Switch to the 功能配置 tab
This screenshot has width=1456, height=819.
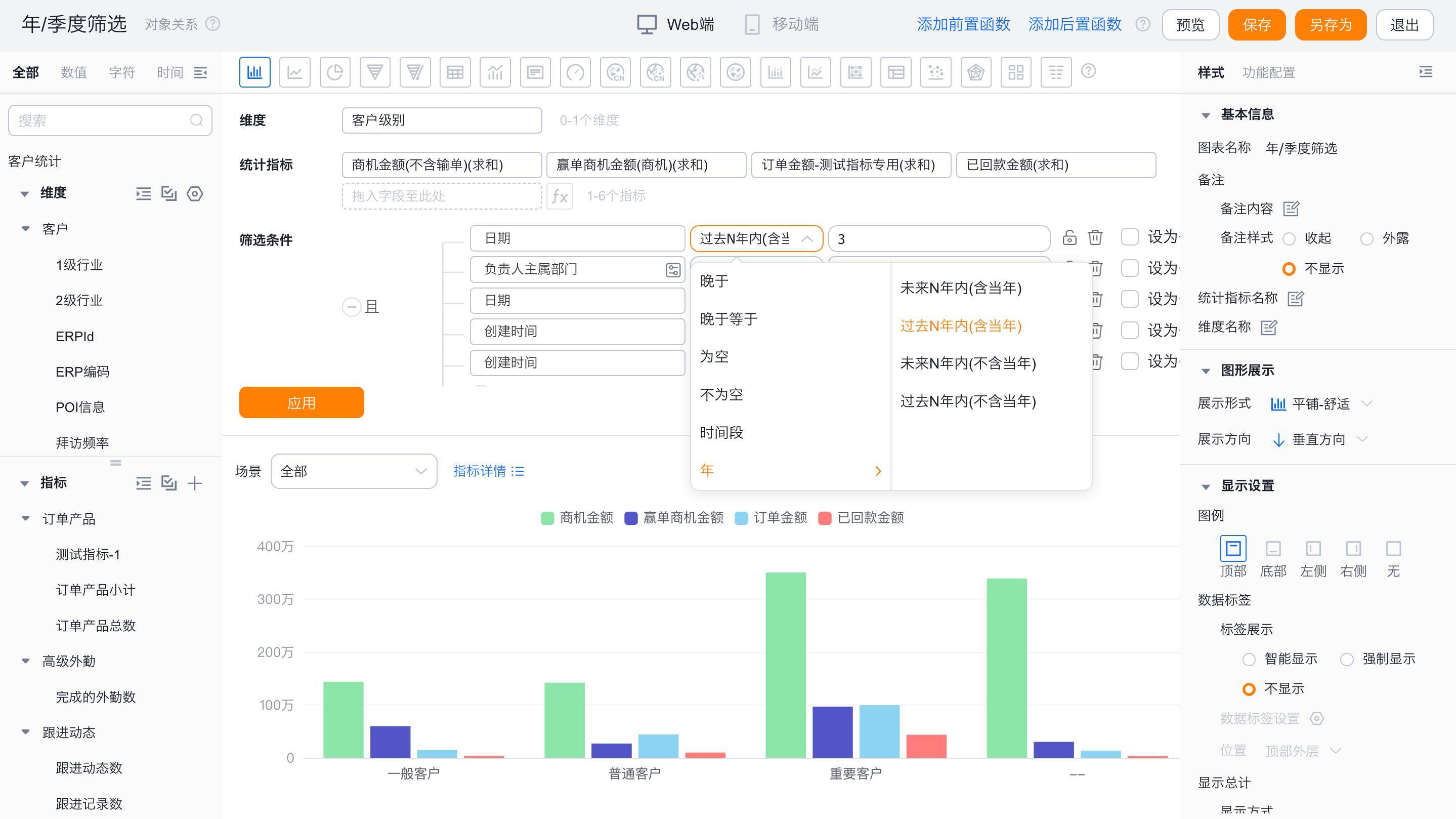(1268, 72)
